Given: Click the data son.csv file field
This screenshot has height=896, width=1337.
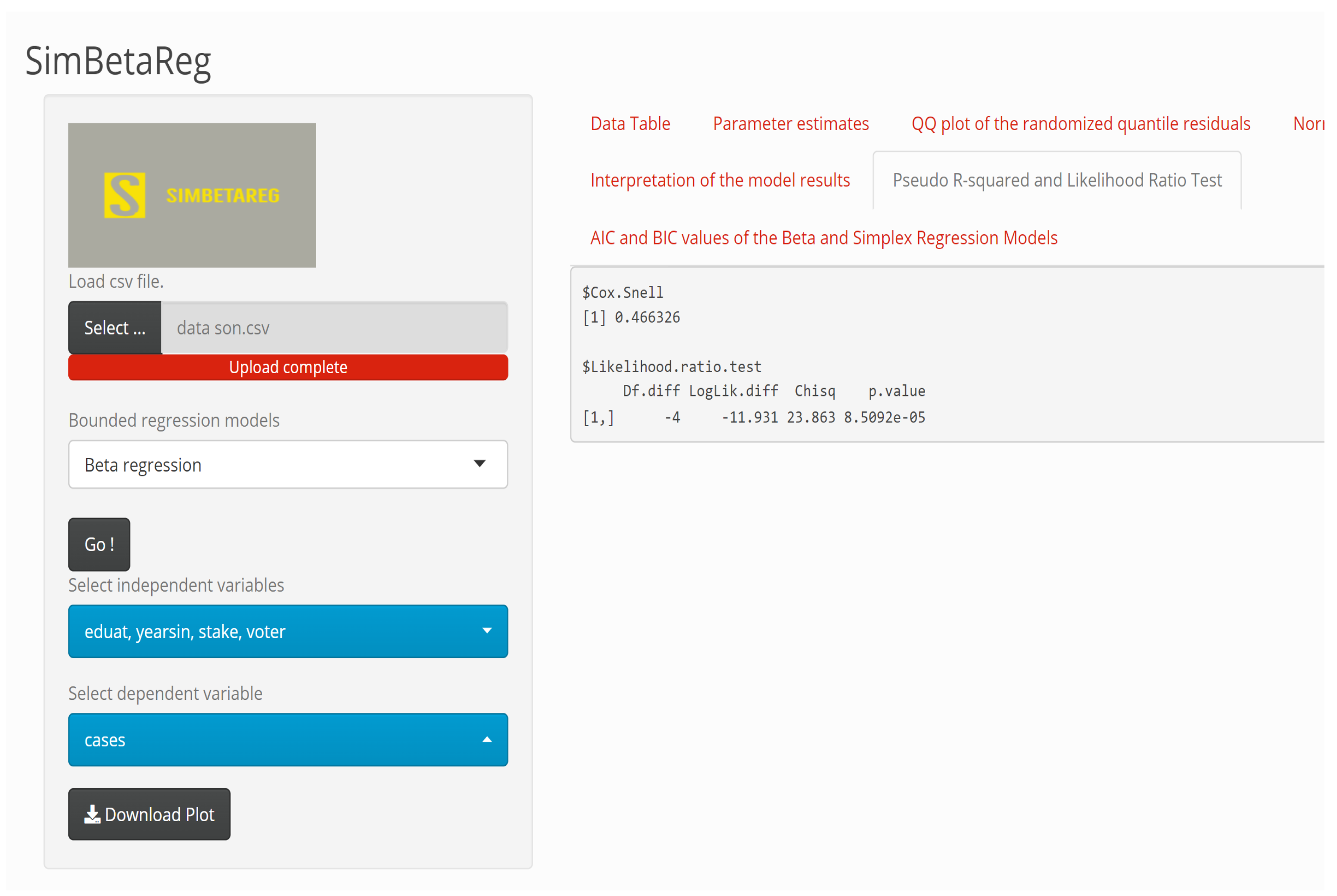Looking at the screenshot, I should pyautogui.click(x=334, y=328).
